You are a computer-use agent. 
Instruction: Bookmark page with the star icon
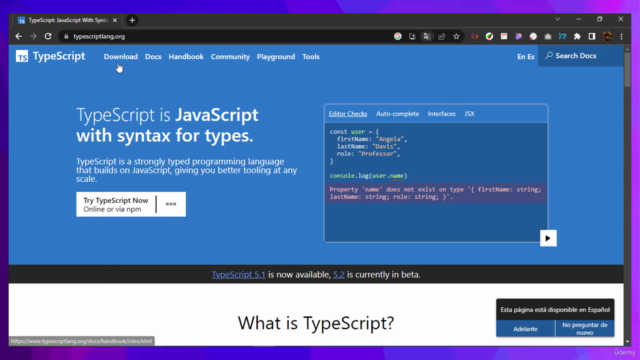tap(456, 36)
